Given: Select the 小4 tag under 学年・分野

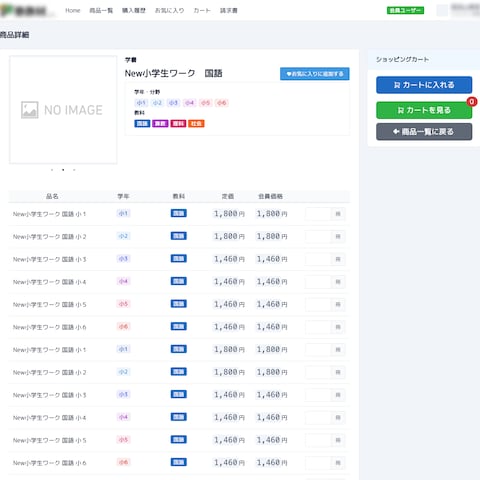Looking at the screenshot, I should (189, 103).
